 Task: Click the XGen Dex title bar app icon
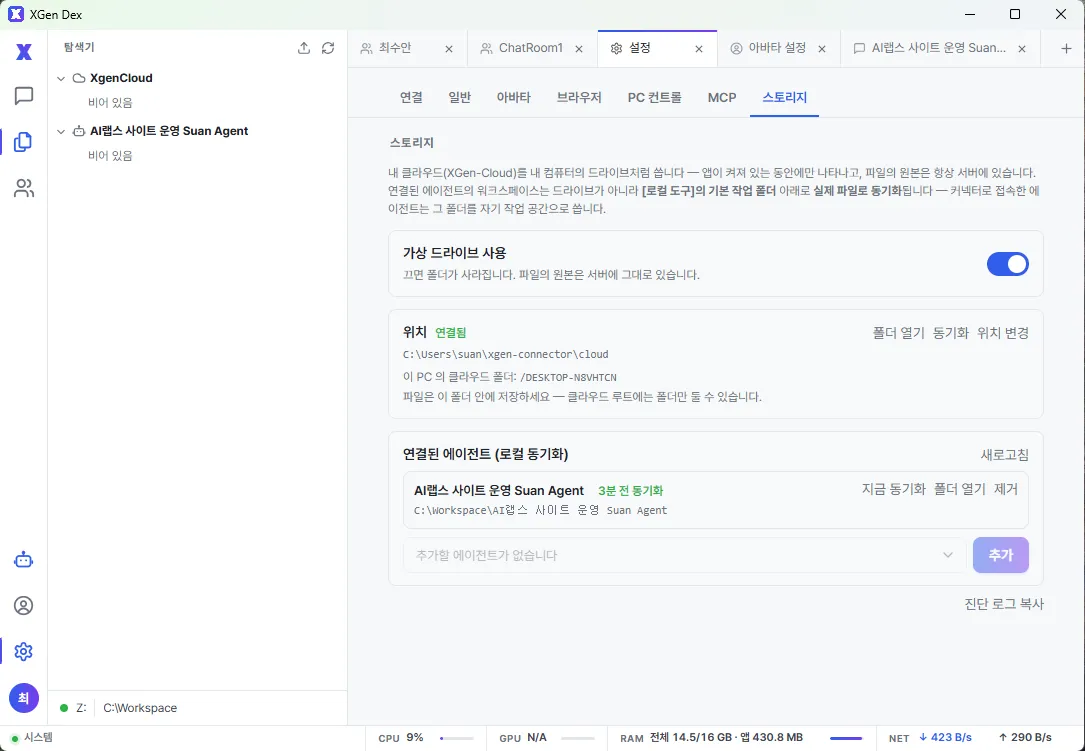(x=15, y=15)
